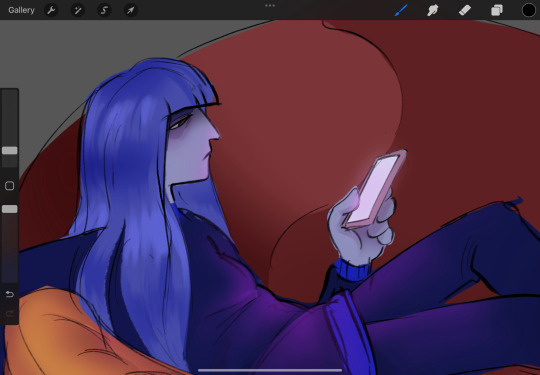Click the brush size slider handle
Screen dimensions: 540x375
[x=10, y=150]
